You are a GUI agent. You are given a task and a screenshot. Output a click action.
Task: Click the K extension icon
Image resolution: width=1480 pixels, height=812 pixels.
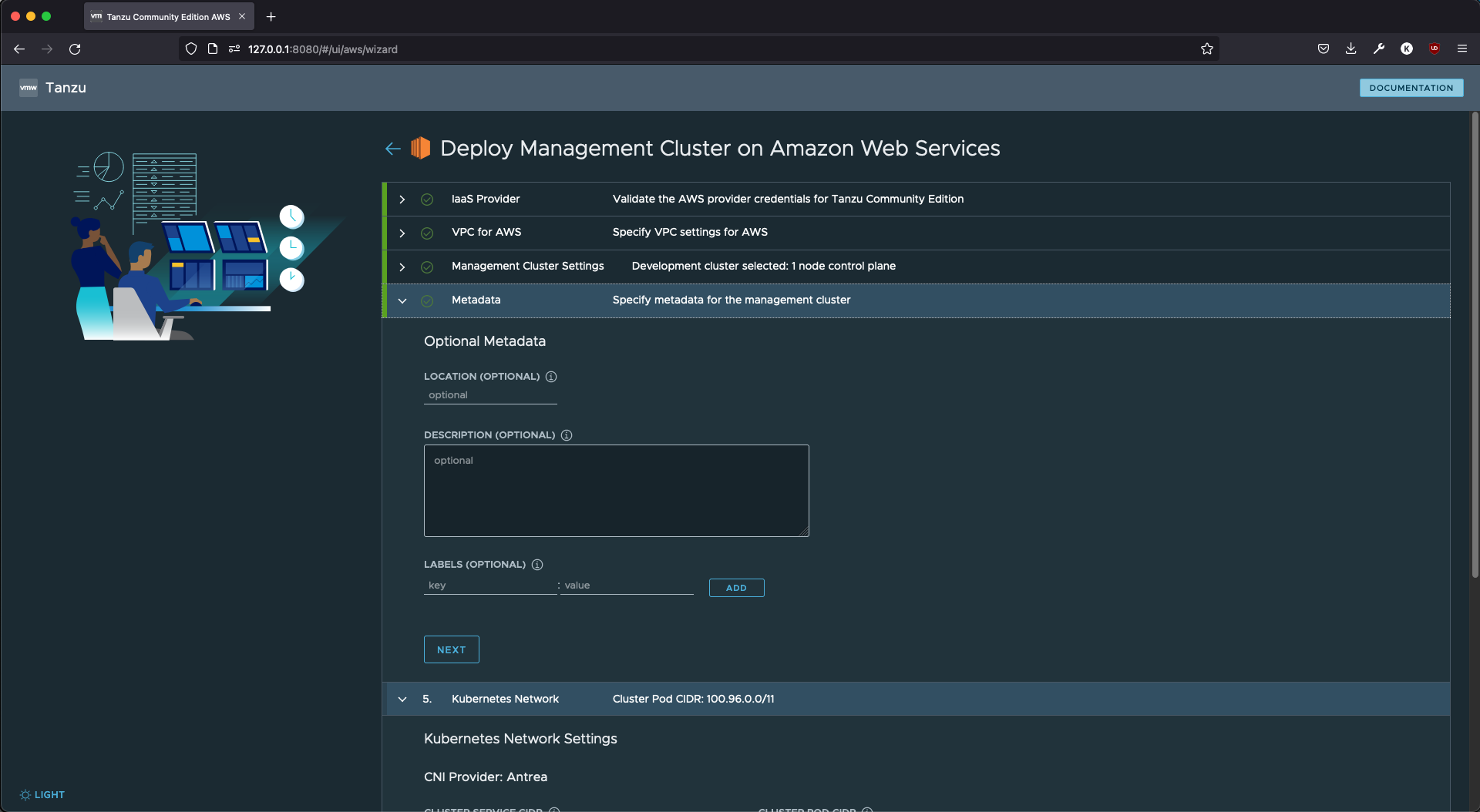tap(1407, 49)
